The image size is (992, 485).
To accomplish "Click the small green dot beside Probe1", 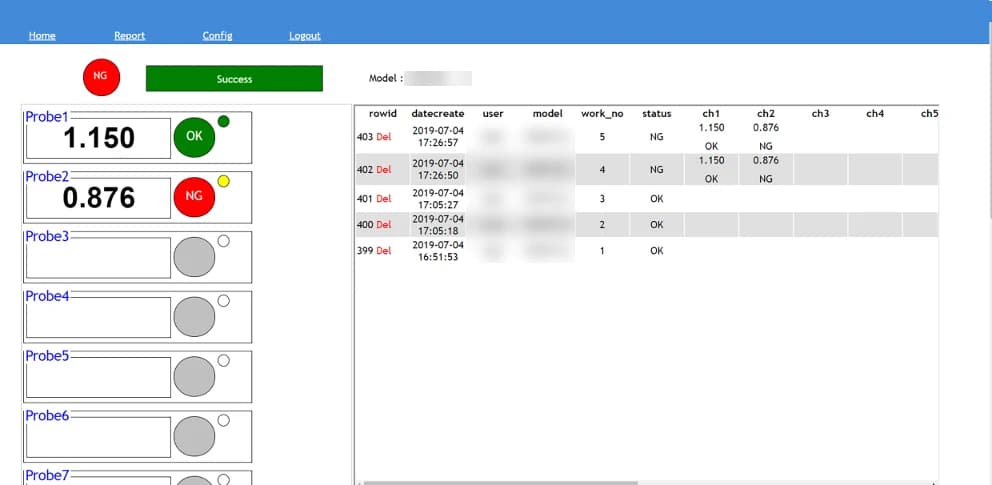I will pyautogui.click(x=223, y=121).
